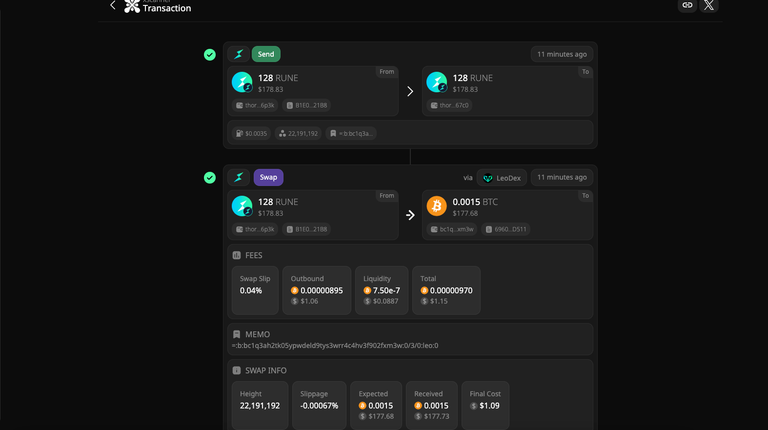This screenshot has width=768, height=430.
Task: Open sender address thor..6p3k in Send card
Action: [x=255, y=105]
